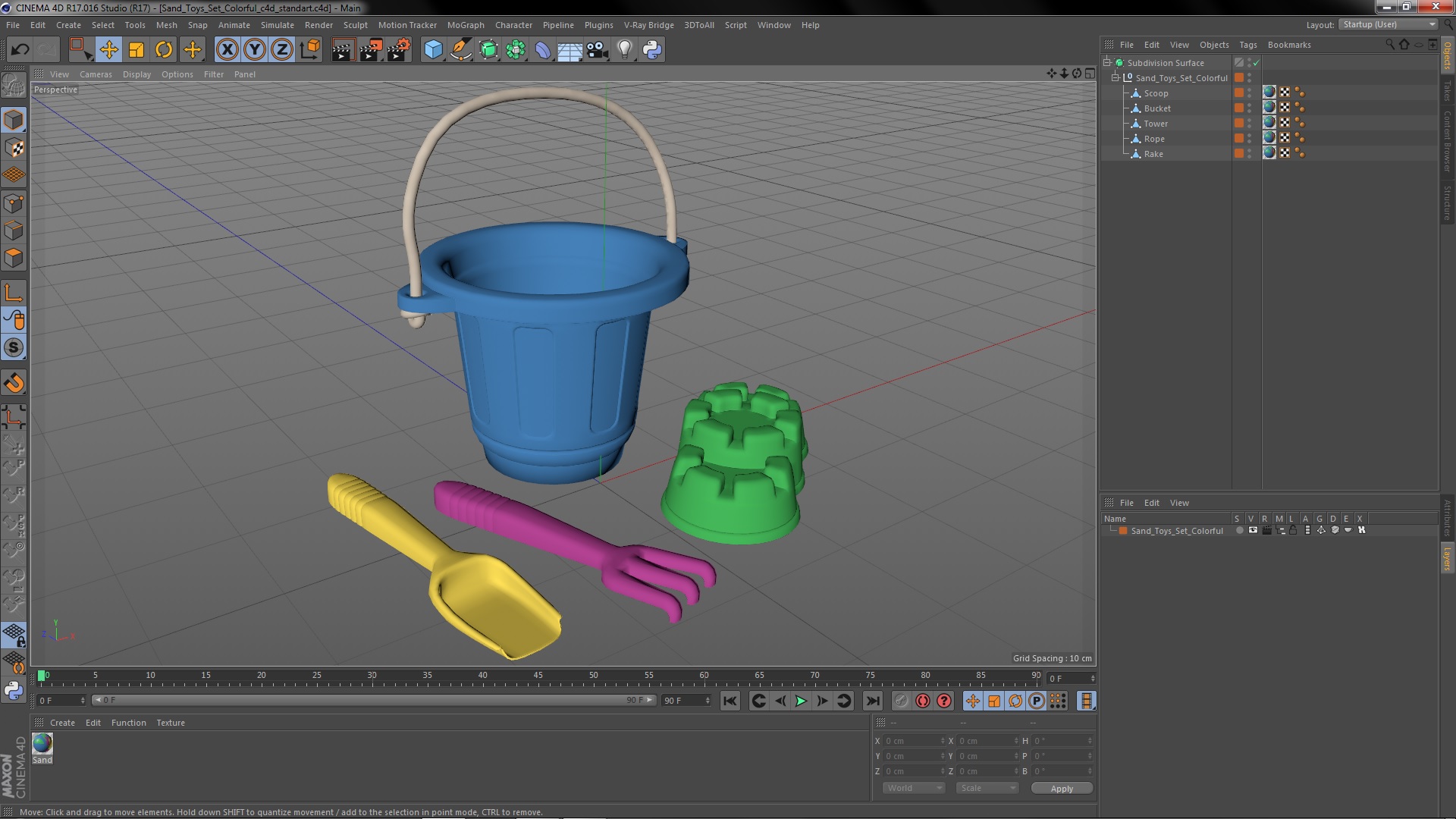
Task: Click the Enable Axis icon
Action: click(14, 293)
